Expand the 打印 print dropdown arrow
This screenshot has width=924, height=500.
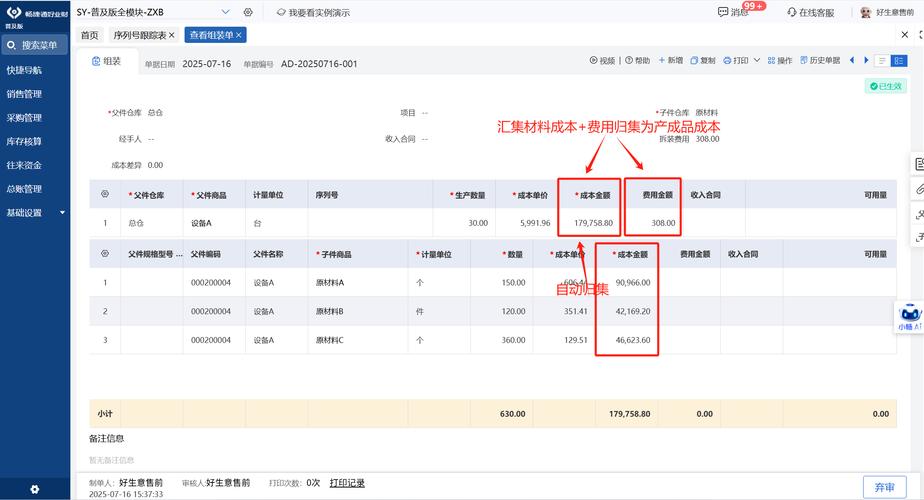click(757, 60)
